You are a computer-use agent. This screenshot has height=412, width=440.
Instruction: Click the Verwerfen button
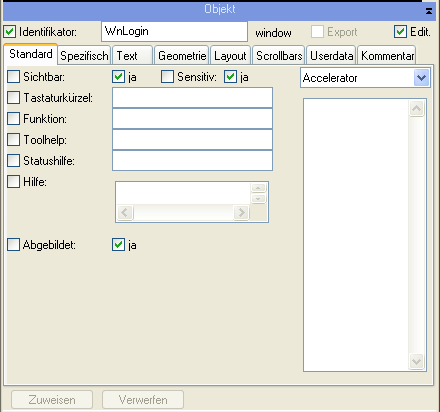[x=143, y=400]
